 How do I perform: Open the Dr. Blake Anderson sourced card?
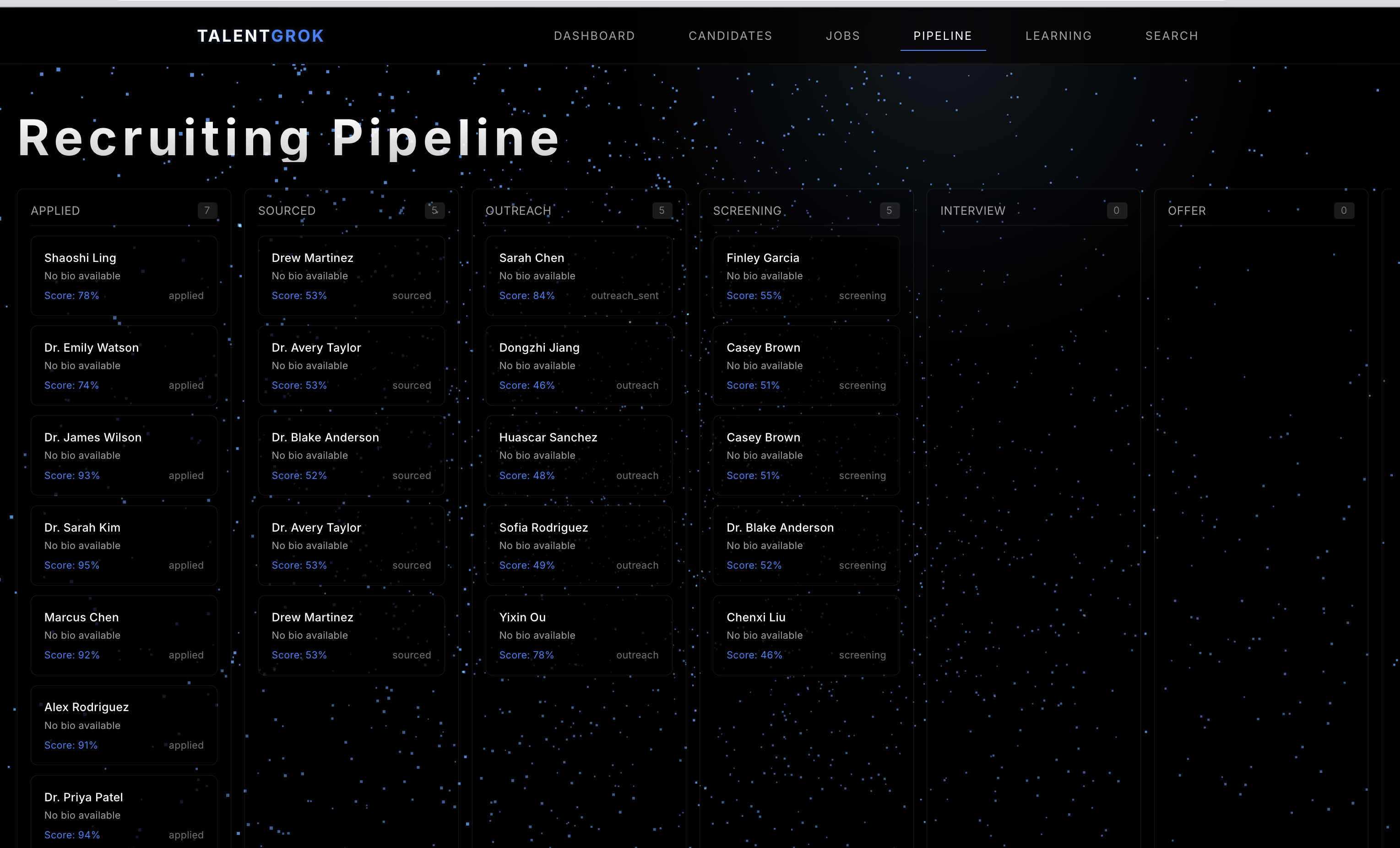[x=351, y=455]
